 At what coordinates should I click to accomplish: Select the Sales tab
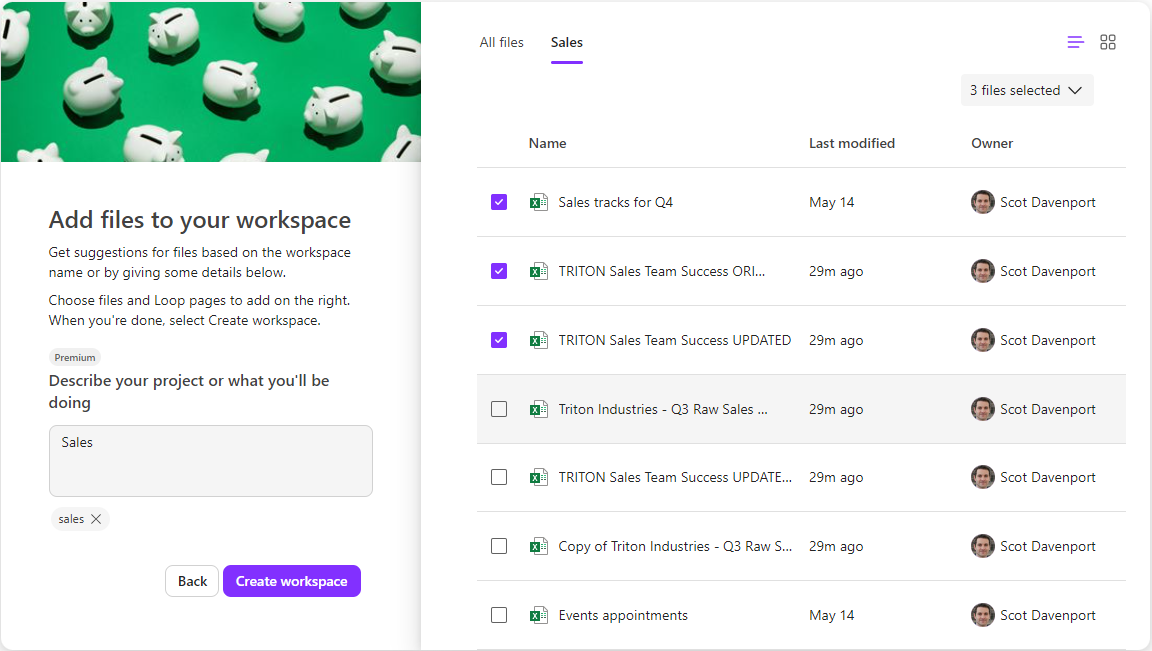click(x=566, y=42)
